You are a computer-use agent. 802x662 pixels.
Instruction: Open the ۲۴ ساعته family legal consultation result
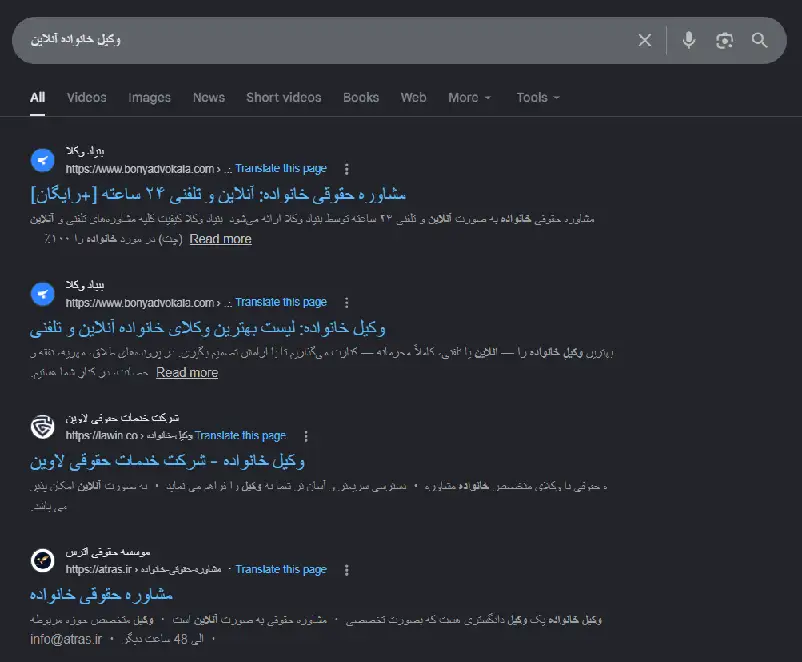click(218, 194)
